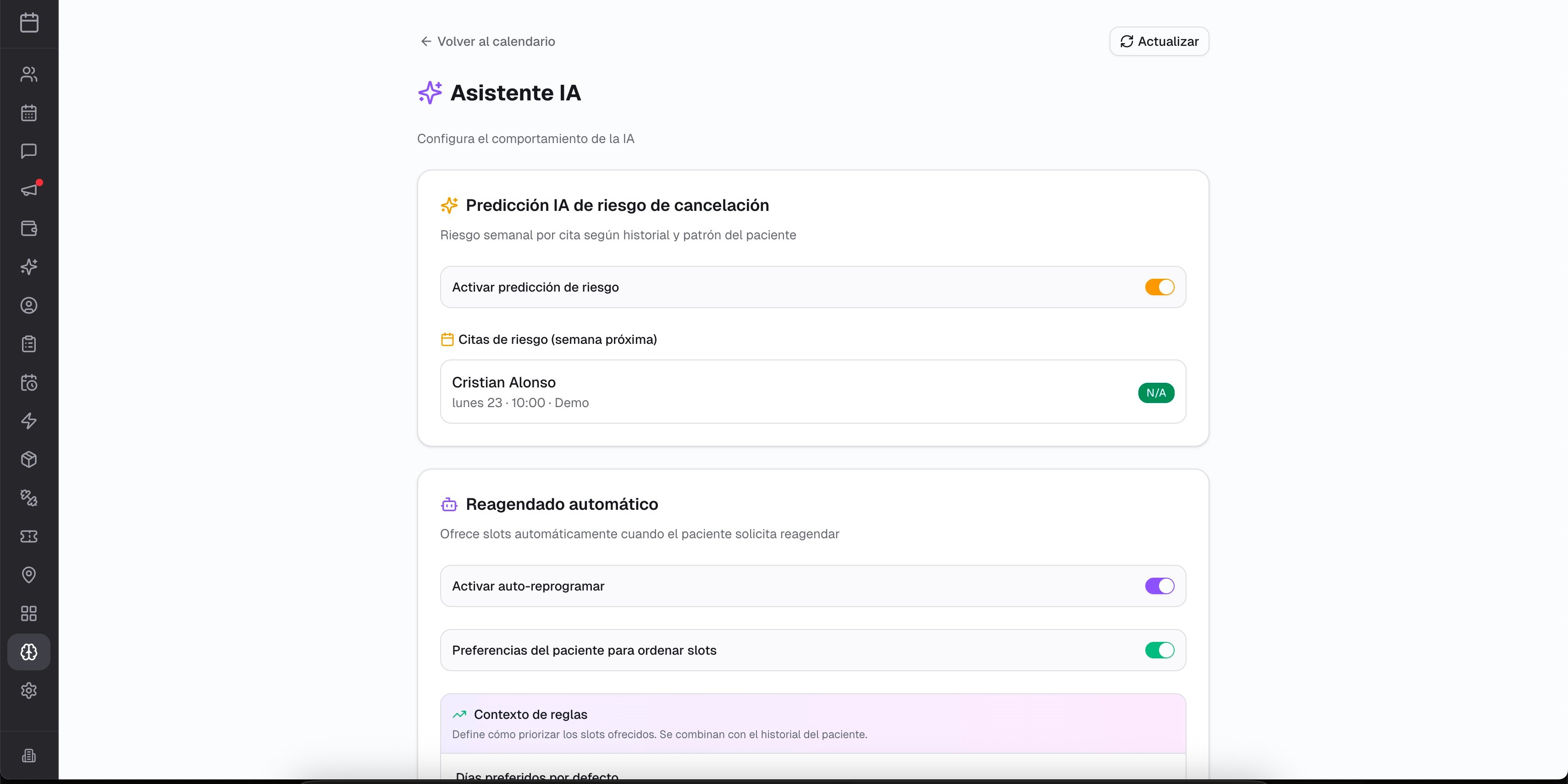Viewport: 1568px width, 784px height.
Task: Click the grid dashboard sidebar icon
Action: click(28, 613)
